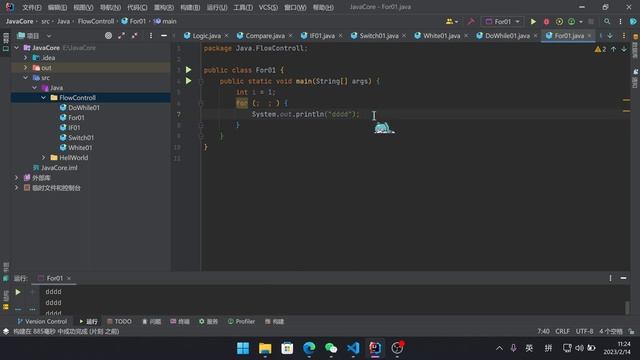This screenshot has width=640, height=360.
Task: Show hidden system tray icons chevron
Action: click(x=499, y=348)
